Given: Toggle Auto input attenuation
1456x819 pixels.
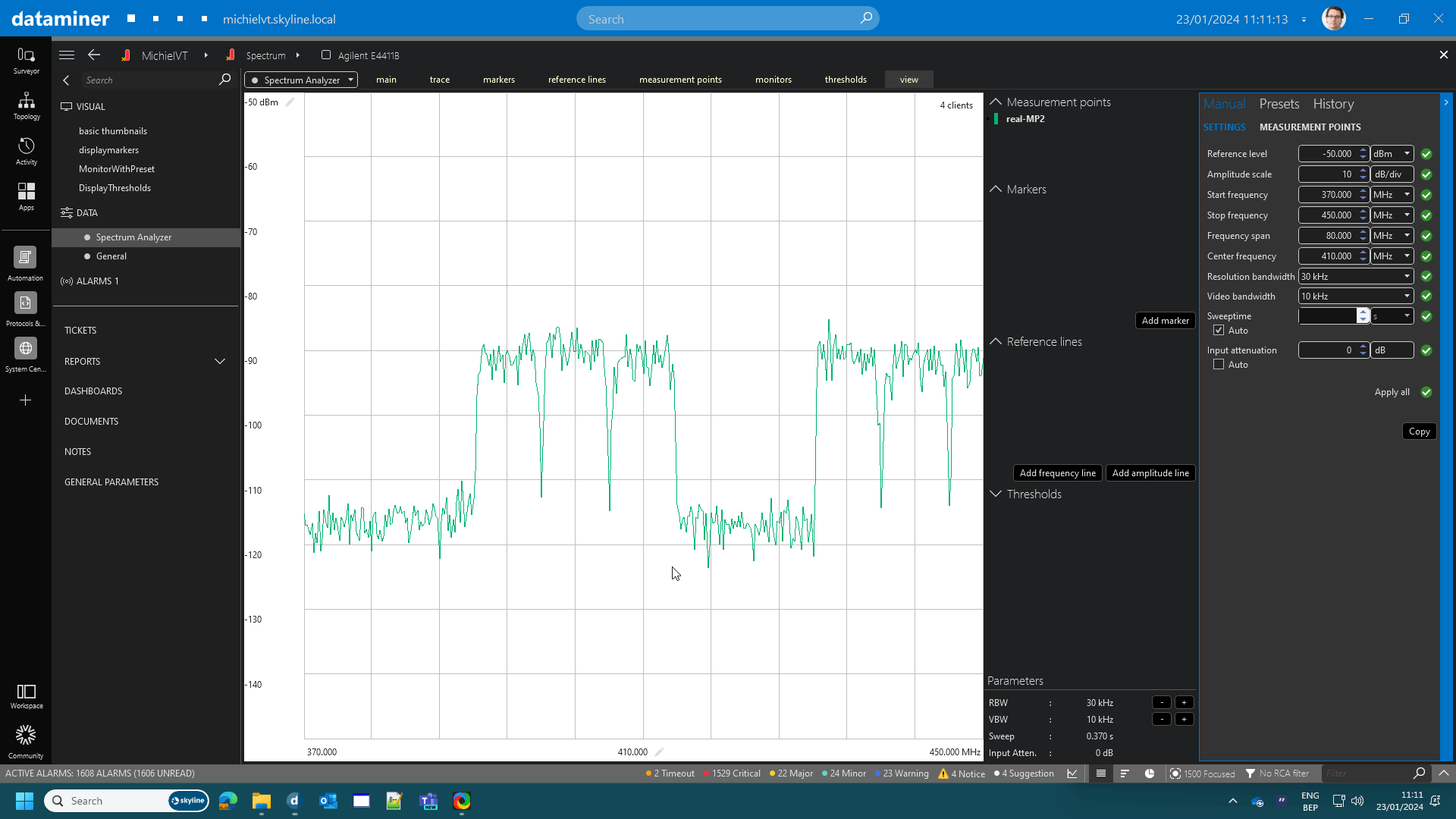Looking at the screenshot, I should click(1219, 364).
